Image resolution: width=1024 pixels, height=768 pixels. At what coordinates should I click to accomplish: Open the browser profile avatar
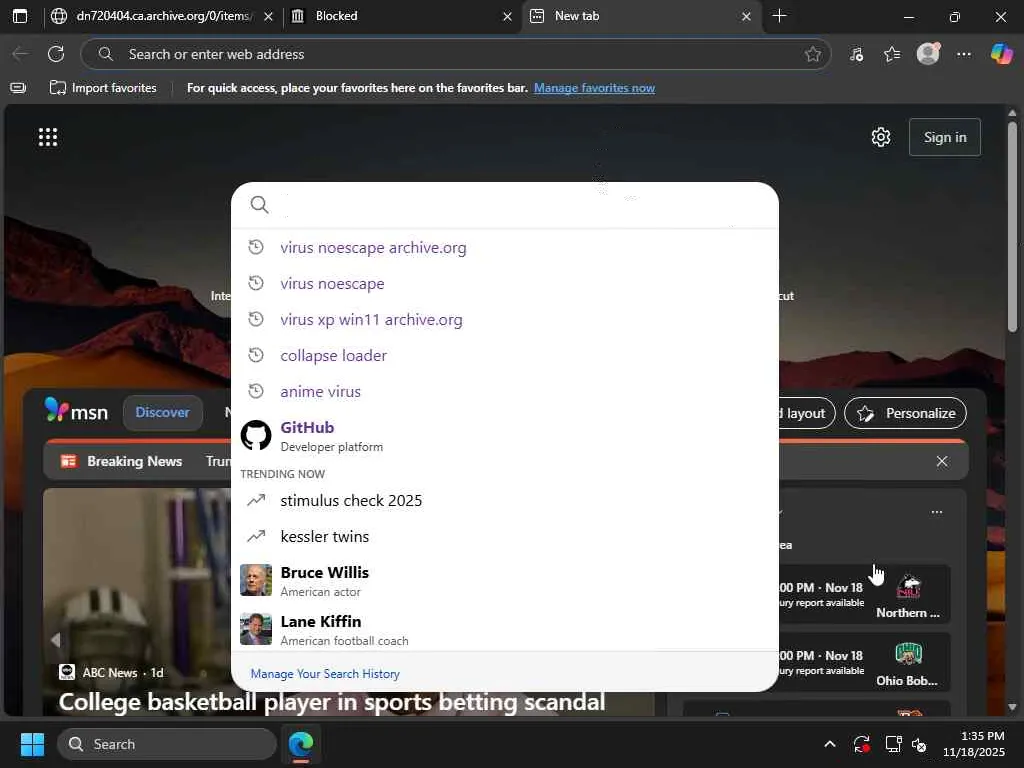click(928, 54)
